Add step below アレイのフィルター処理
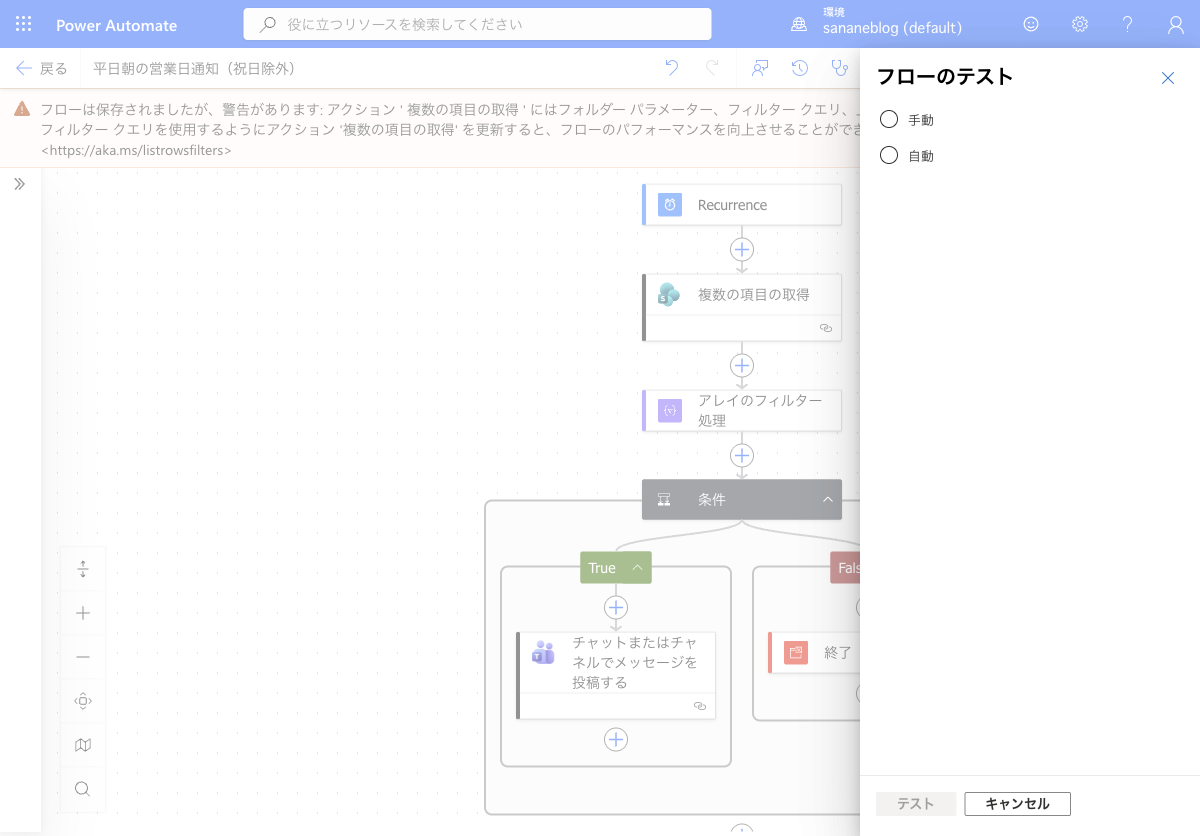The width and height of the screenshot is (1200, 836). pyautogui.click(x=741, y=455)
